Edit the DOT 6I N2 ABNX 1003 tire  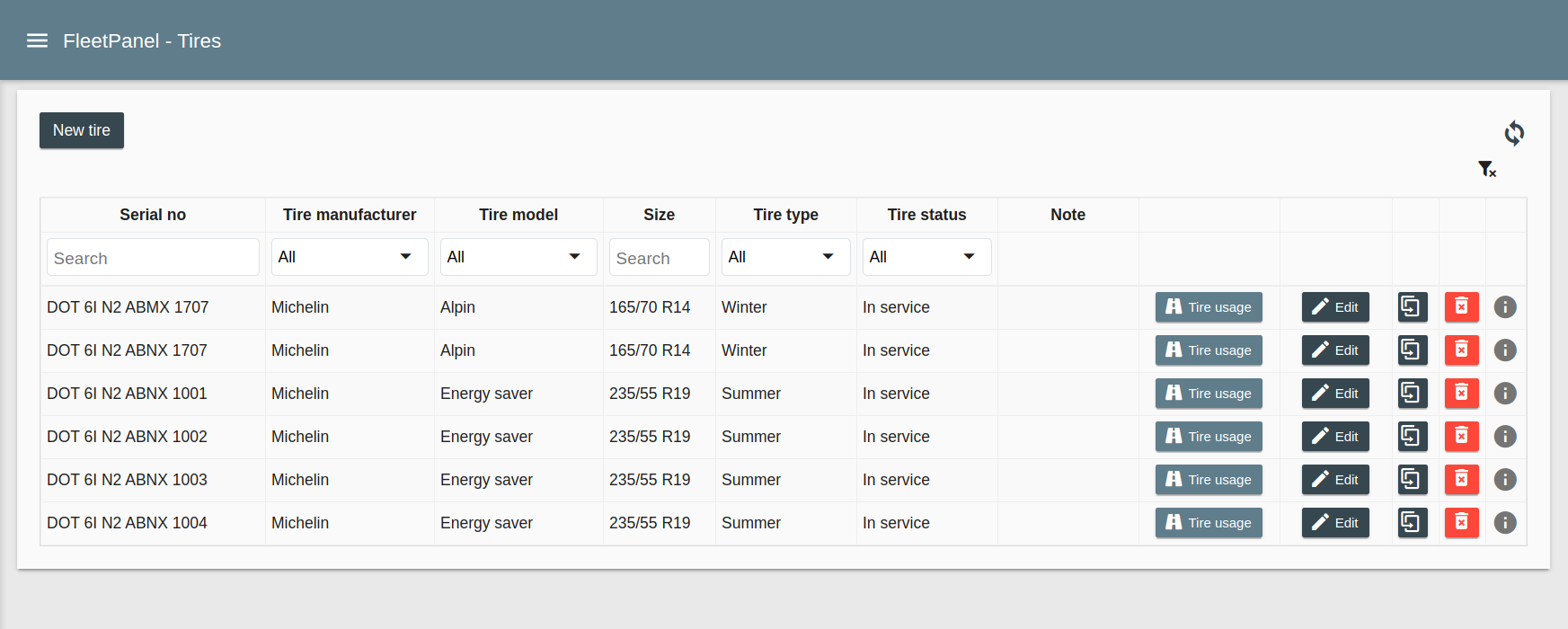1335,480
